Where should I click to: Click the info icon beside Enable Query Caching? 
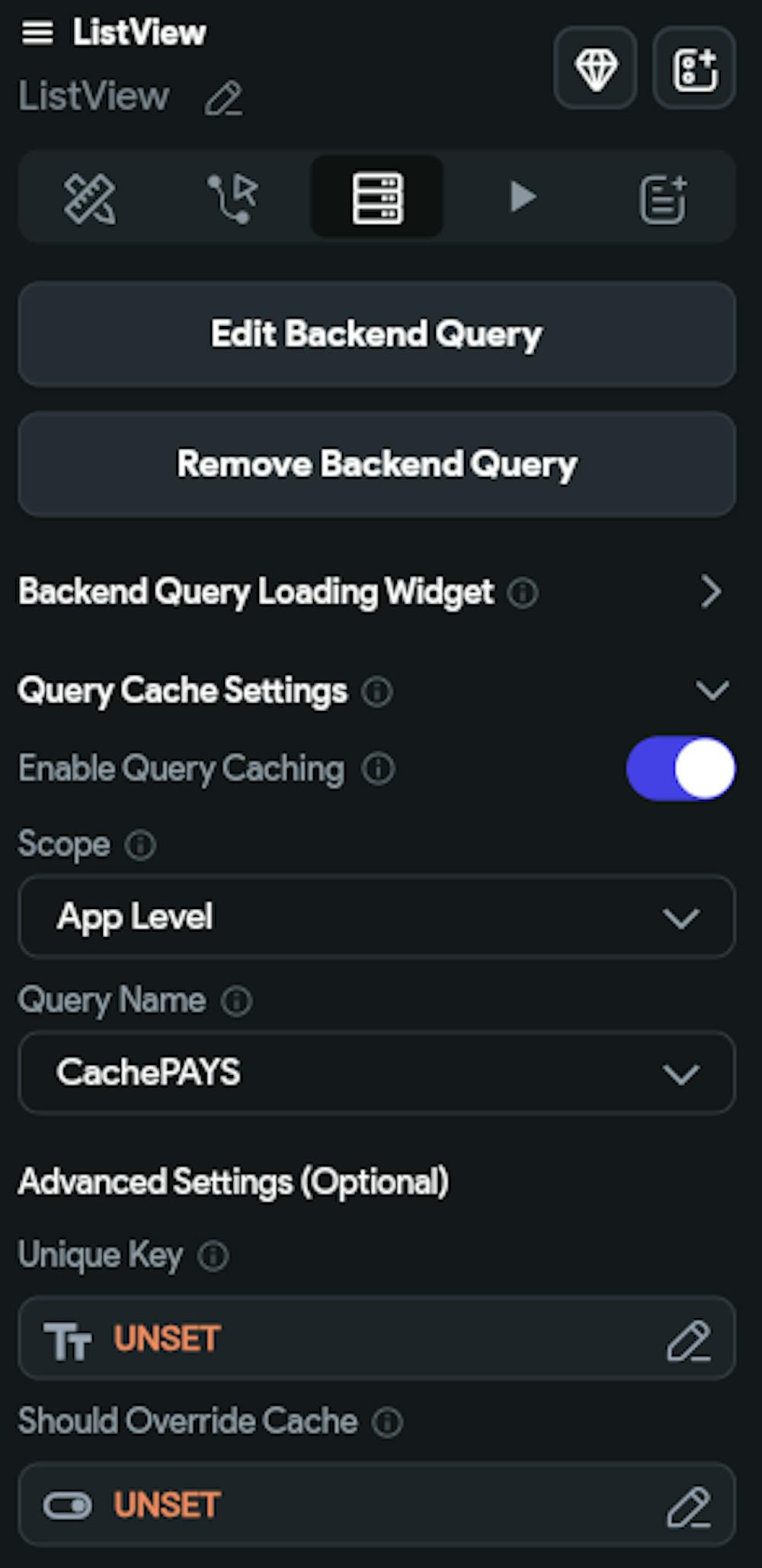pos(379,770)
